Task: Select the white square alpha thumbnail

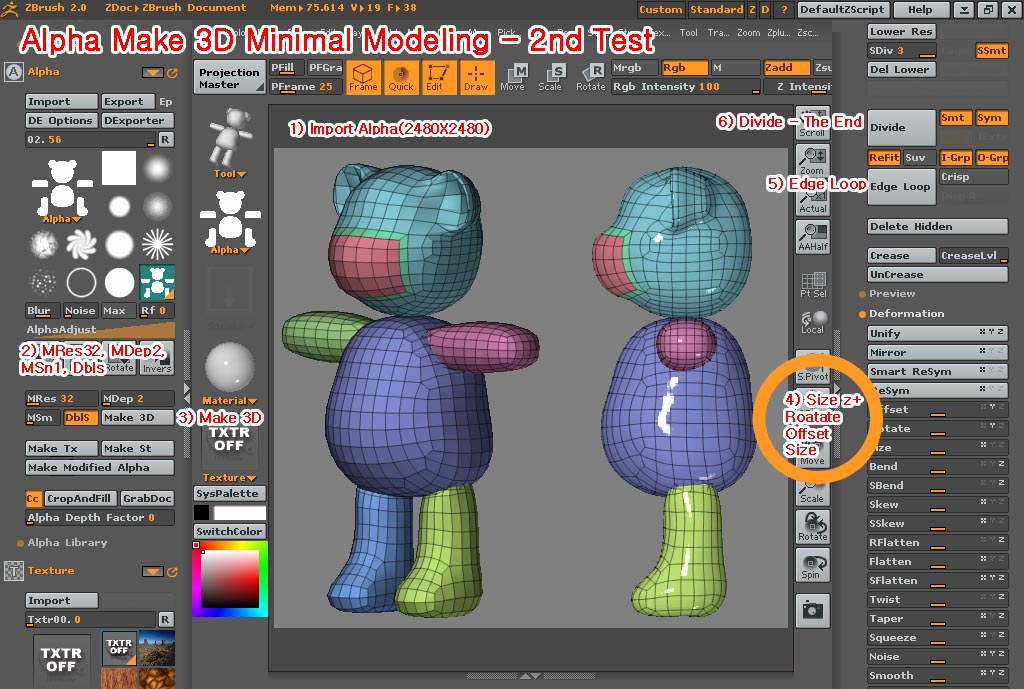Action: 119,168
